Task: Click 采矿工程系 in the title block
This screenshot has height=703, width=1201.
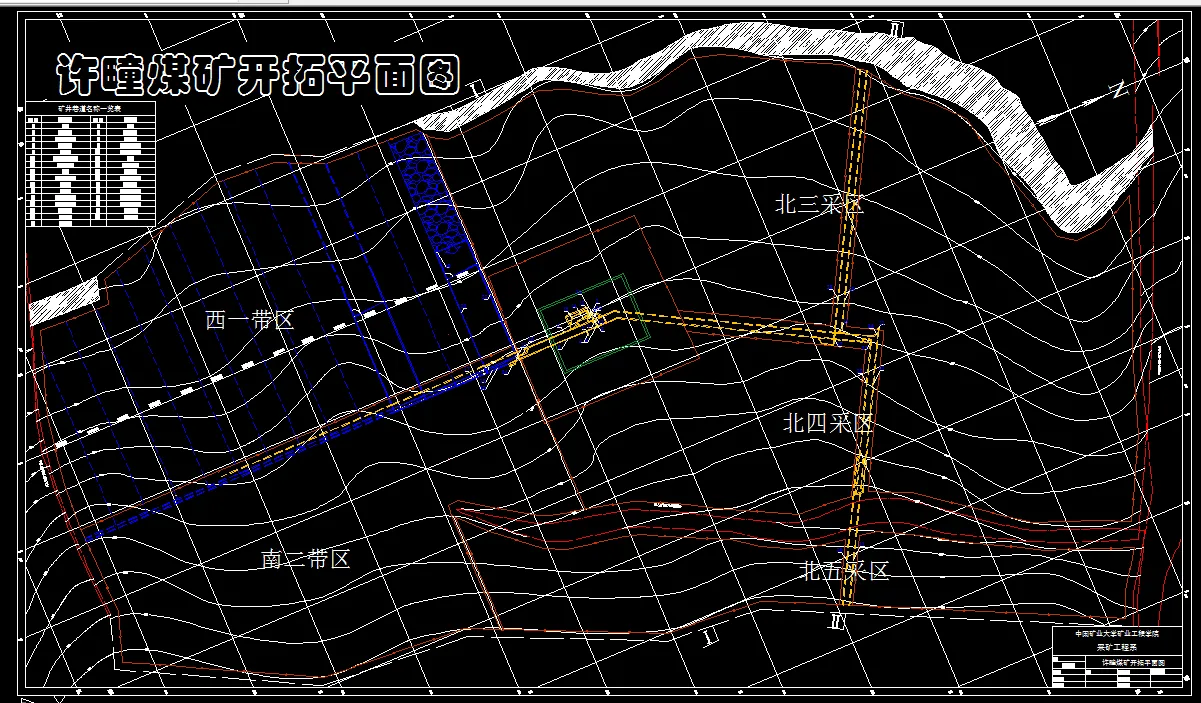Action: point(1118,647)
